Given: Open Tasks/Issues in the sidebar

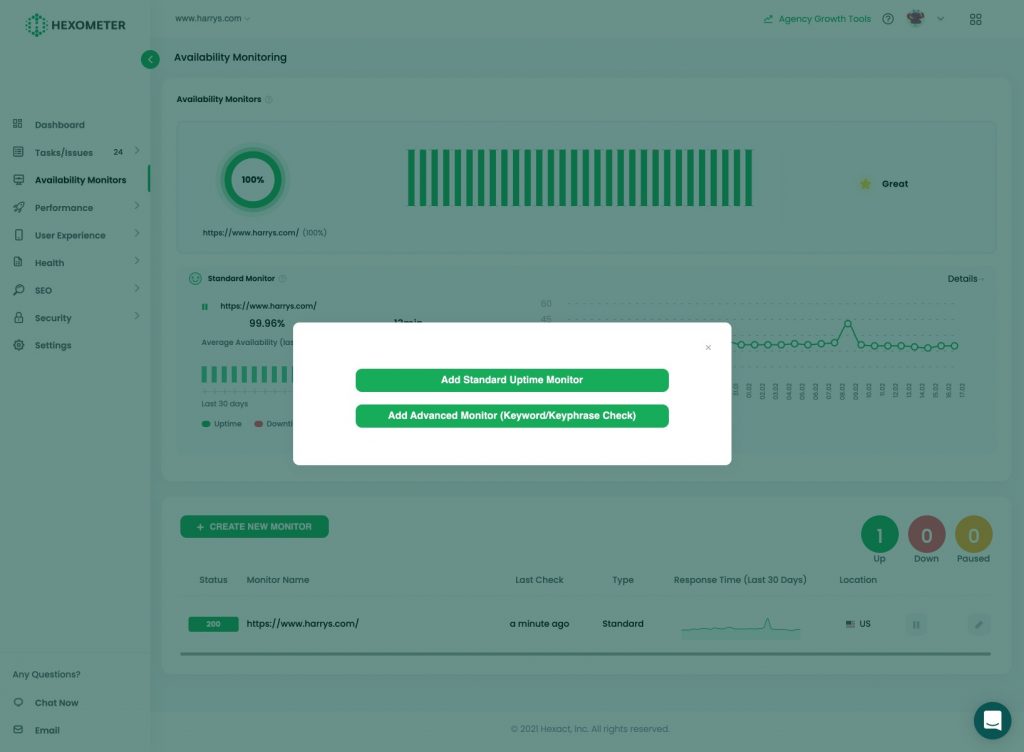Looking at the screenshot, I should [63, 152].
